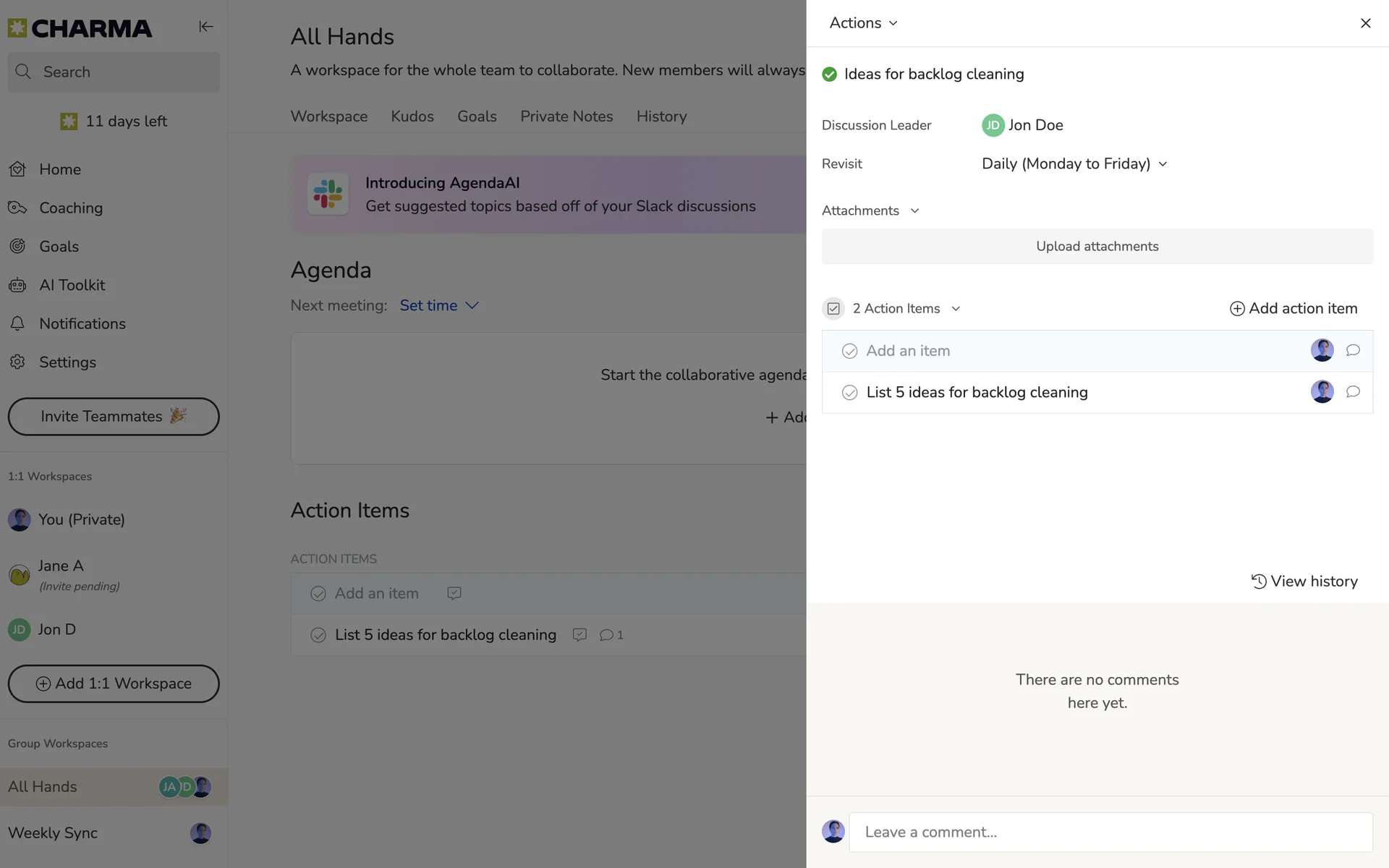Open the Private Notes tab

pos(566,116)
